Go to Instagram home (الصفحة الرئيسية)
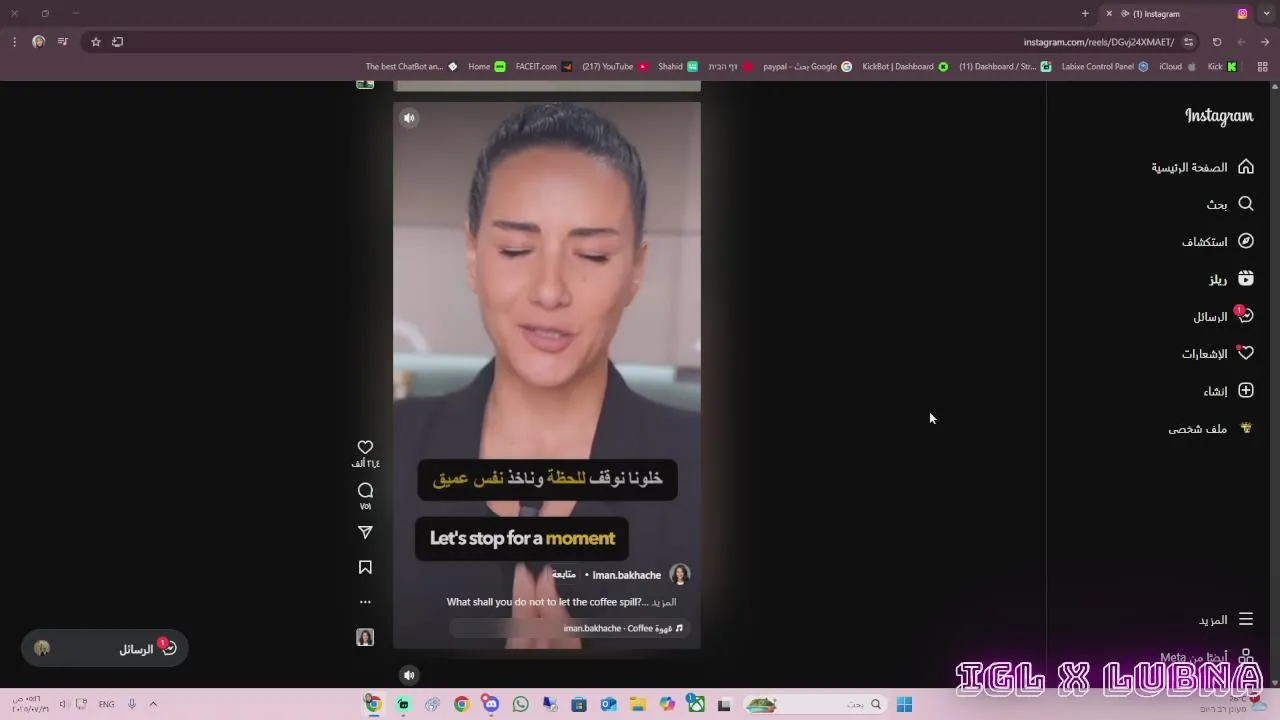The width and height of the screenshot is (1280, 720). click(1202, 167)
